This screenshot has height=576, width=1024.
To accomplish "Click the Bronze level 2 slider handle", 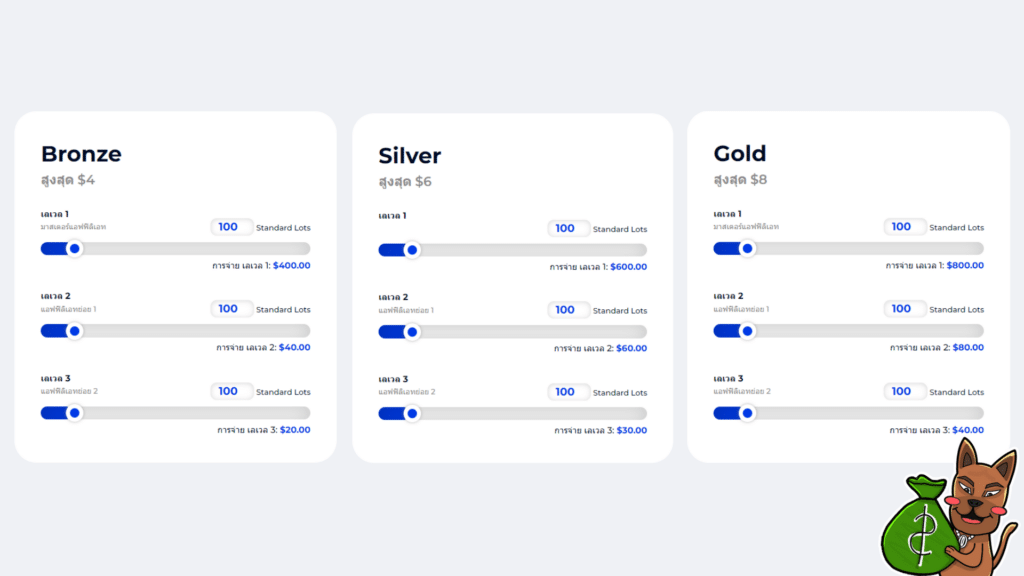I will 74,331.
